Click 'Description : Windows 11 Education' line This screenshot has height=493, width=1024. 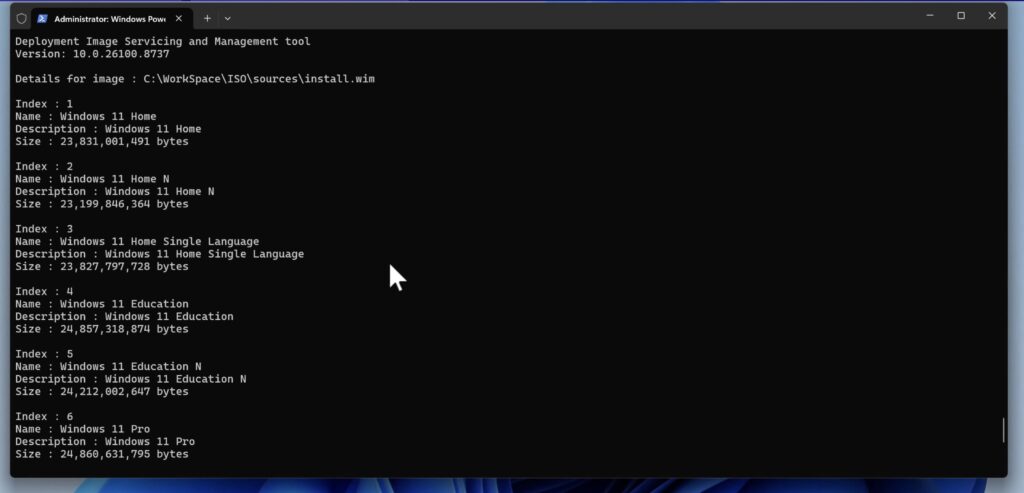124,317
